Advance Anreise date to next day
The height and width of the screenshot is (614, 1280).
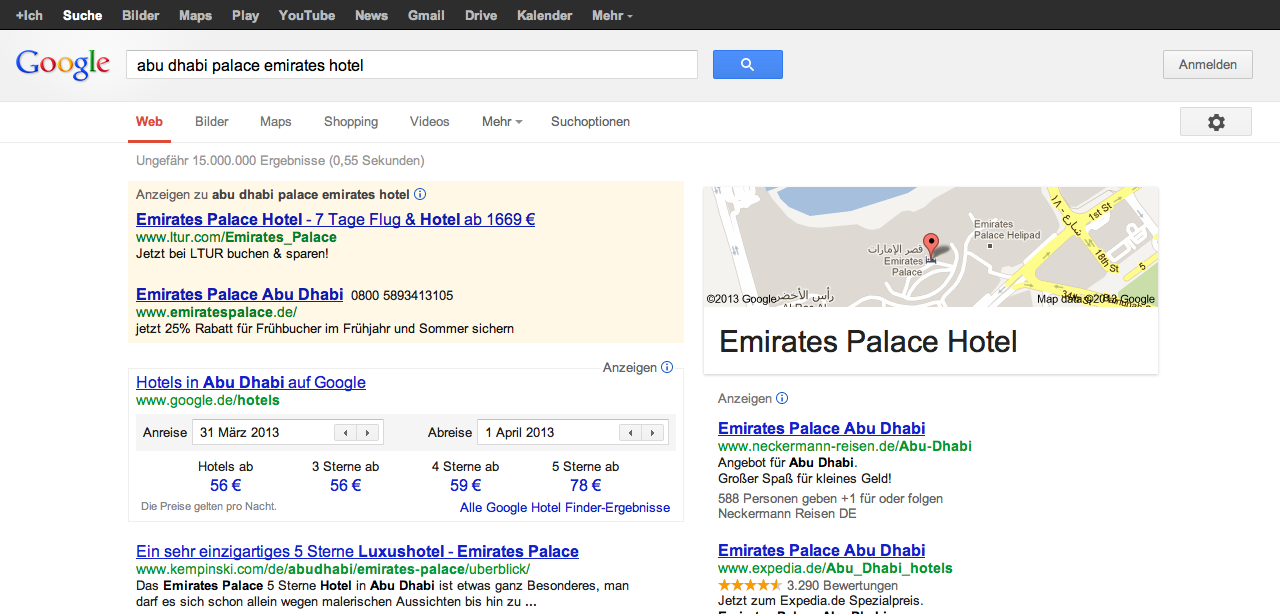[x=368, y=433]
